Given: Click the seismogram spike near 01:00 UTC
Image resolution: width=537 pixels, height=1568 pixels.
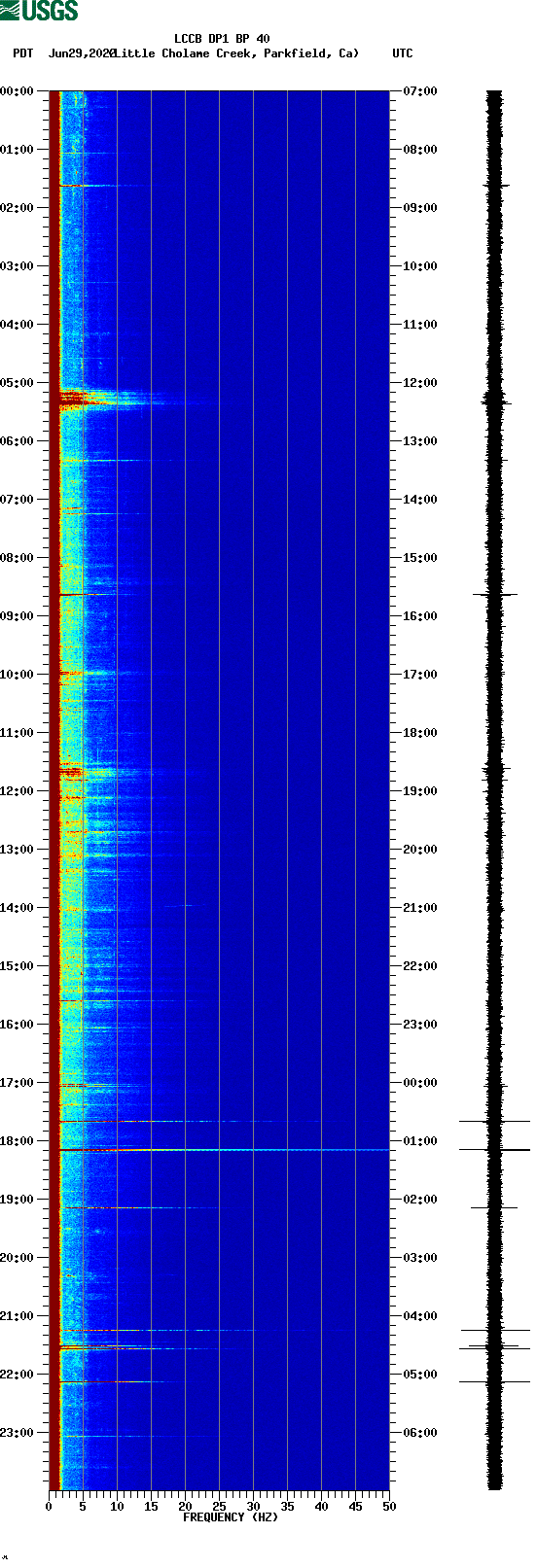Looking at the screenshot, I should pyautogui.click(x=494, y=1150).
